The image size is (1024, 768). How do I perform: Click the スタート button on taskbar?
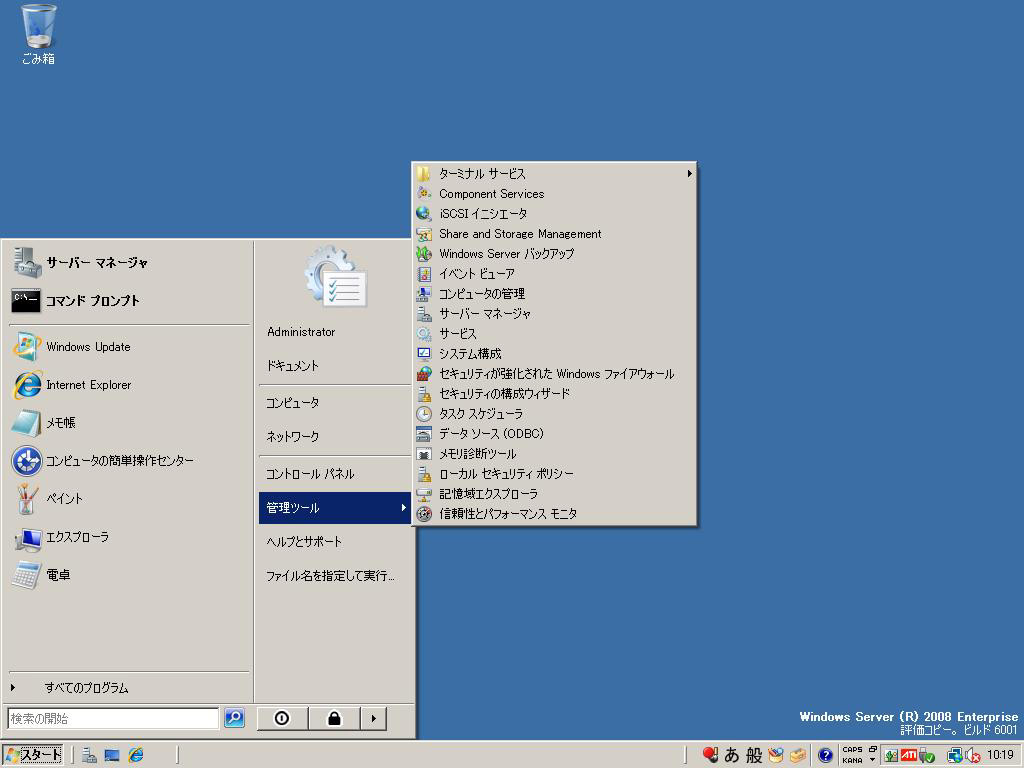click(33, 755)
